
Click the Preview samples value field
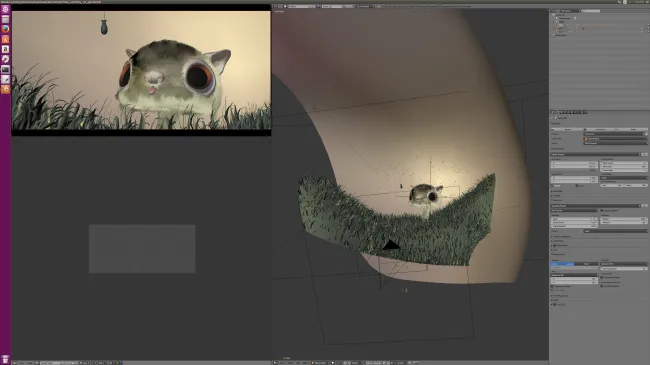coord(624,222)
